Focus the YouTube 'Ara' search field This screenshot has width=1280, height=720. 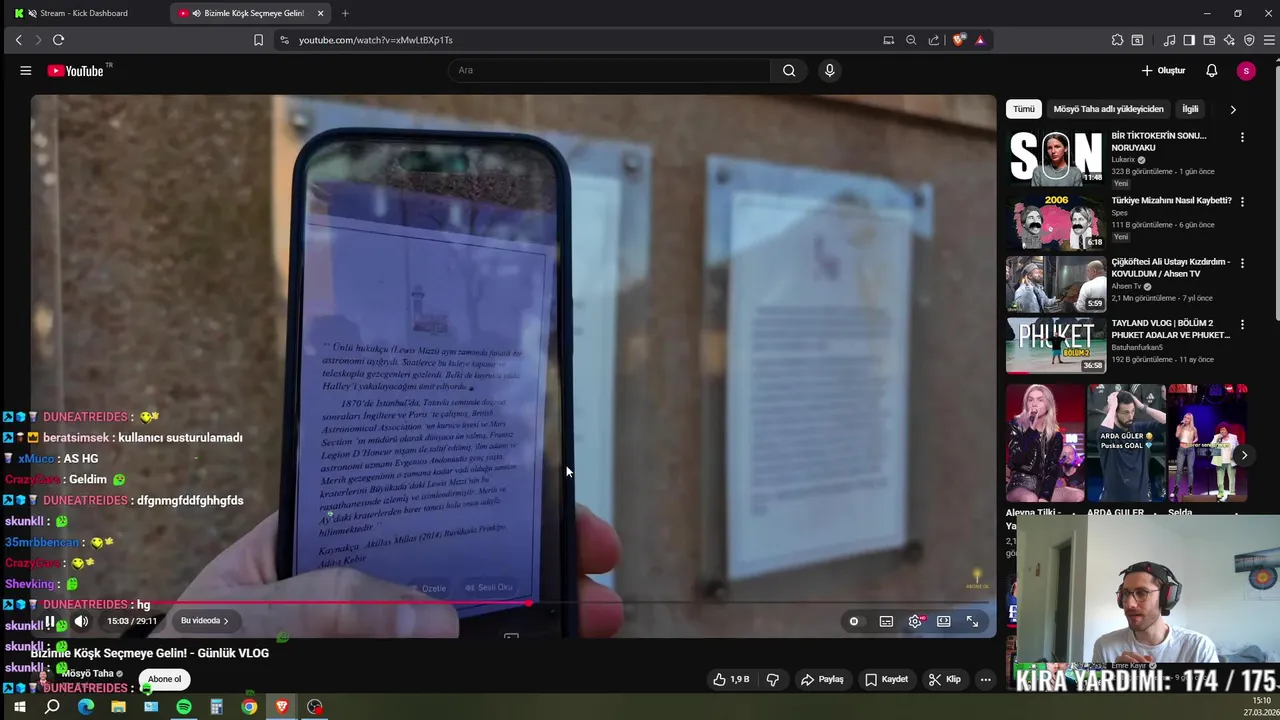click(x=610, y=71)
